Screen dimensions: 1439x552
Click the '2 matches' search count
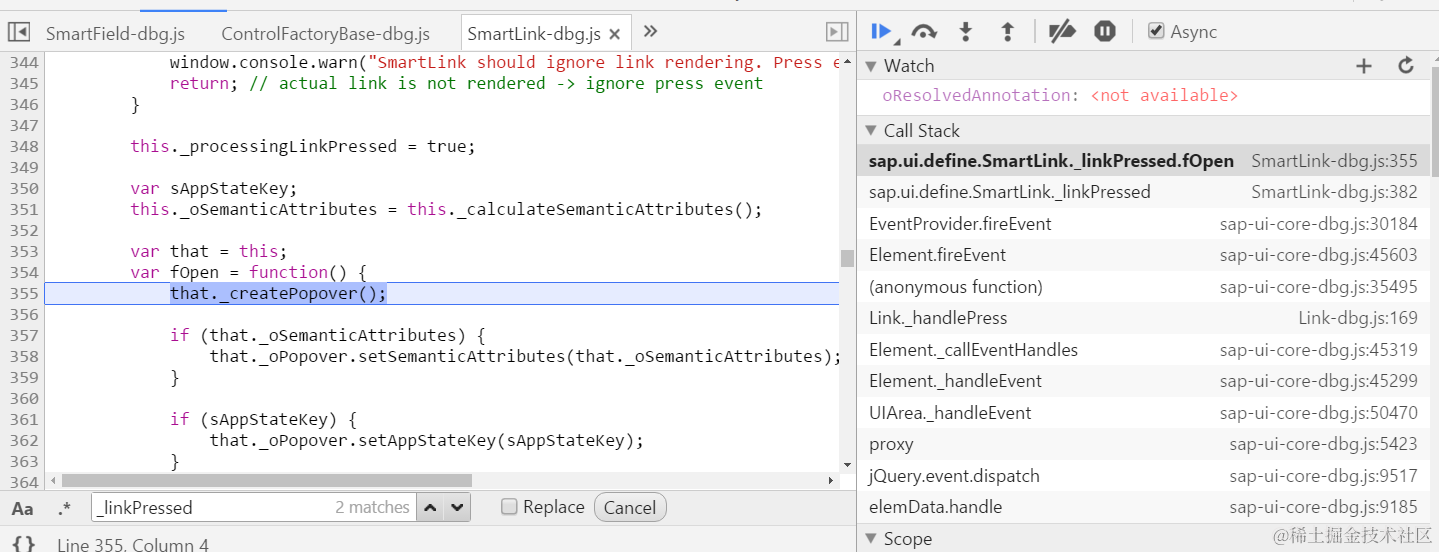372,508
